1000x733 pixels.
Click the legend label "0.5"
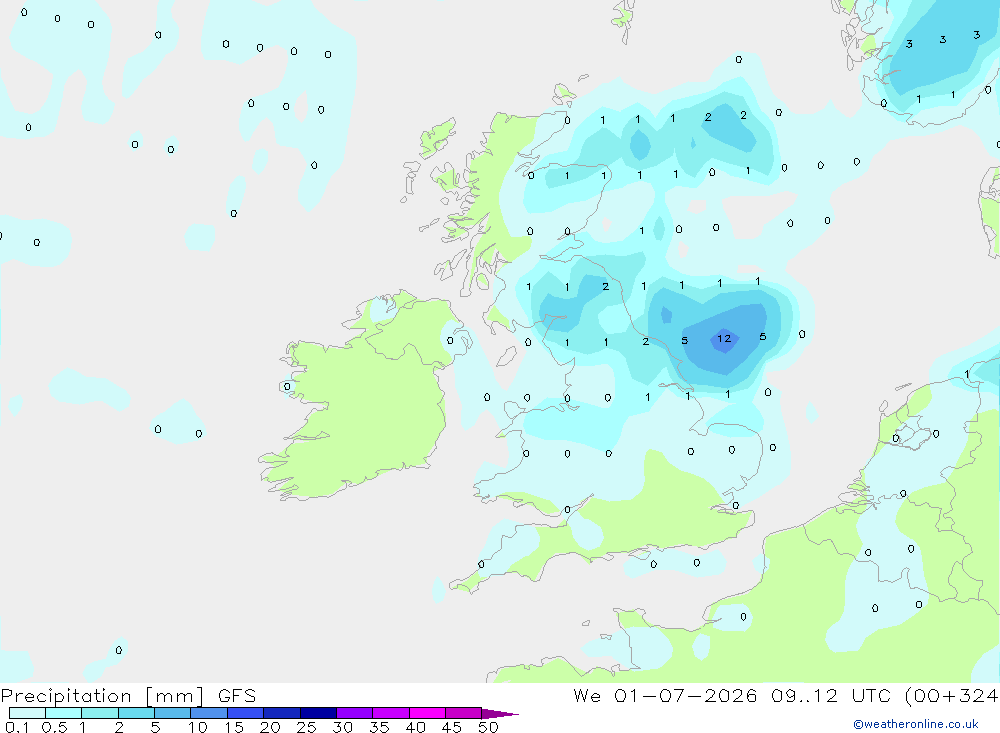coord(54,727)
